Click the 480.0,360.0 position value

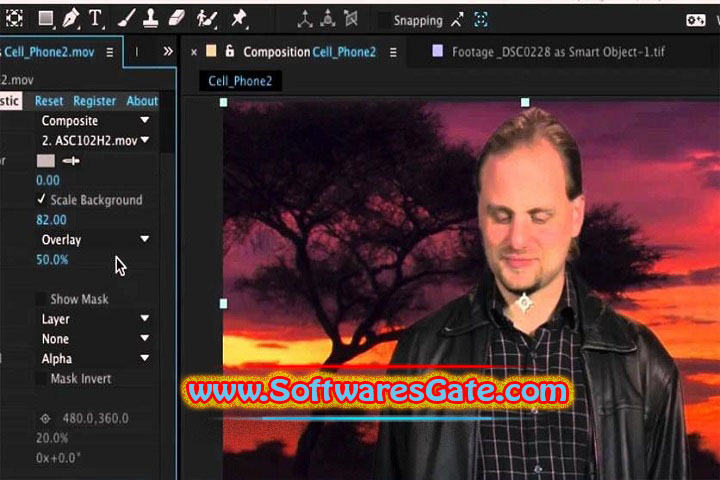(96, 418)
